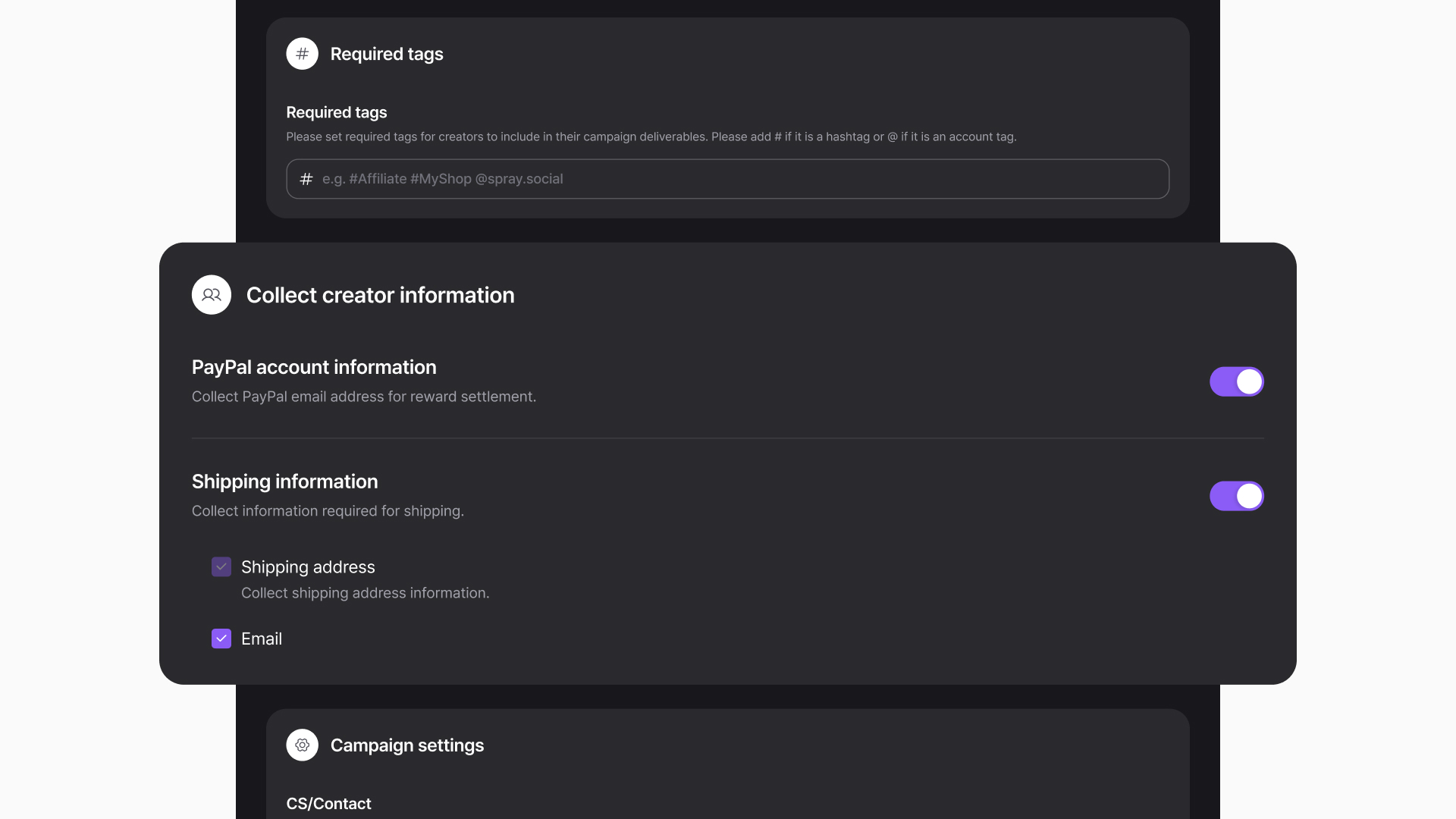Click the large Required tags card heading
The height and width of the screenshot is (819, 1456).
tap(387, 54)
